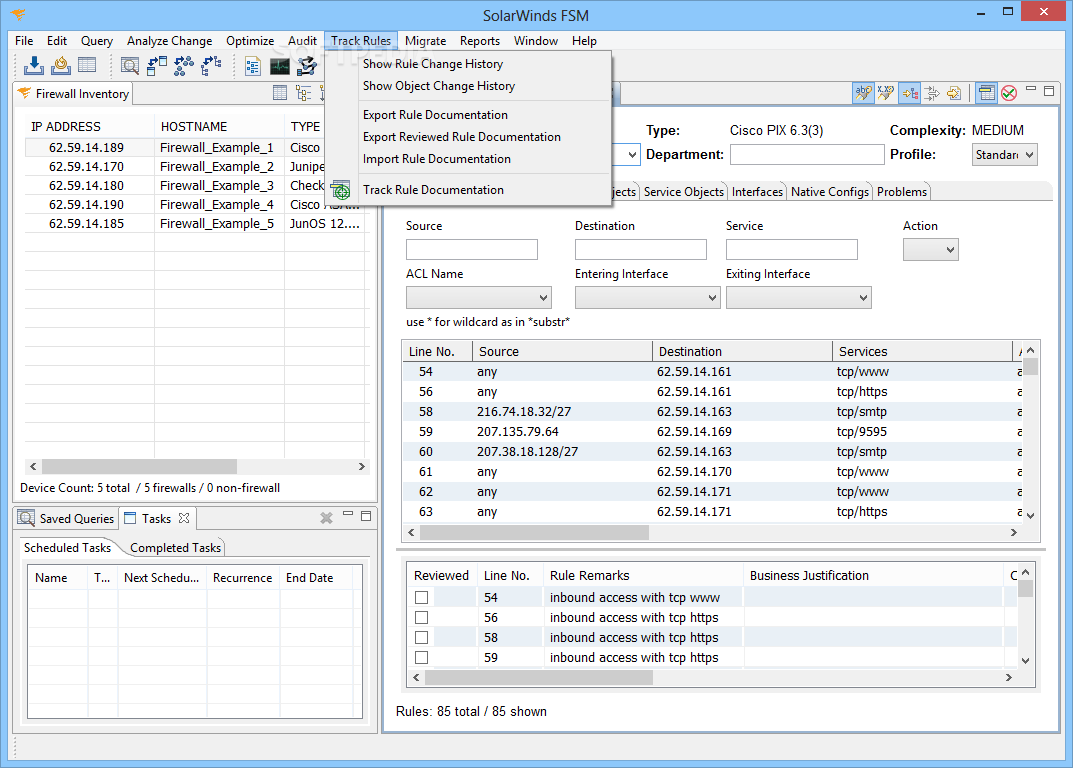Choose Export Rule Documentation
This screenshot has width=1073, height=768.
point(435,115)
